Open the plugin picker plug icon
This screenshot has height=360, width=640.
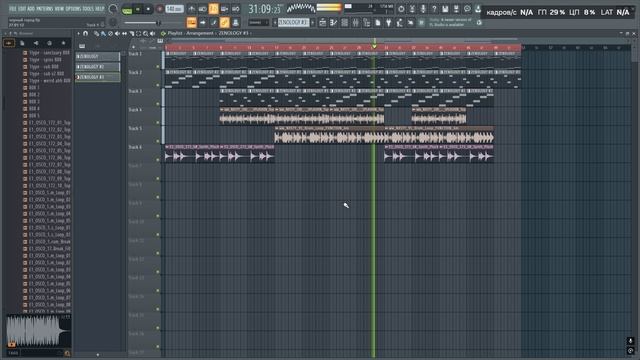[389, 23]
